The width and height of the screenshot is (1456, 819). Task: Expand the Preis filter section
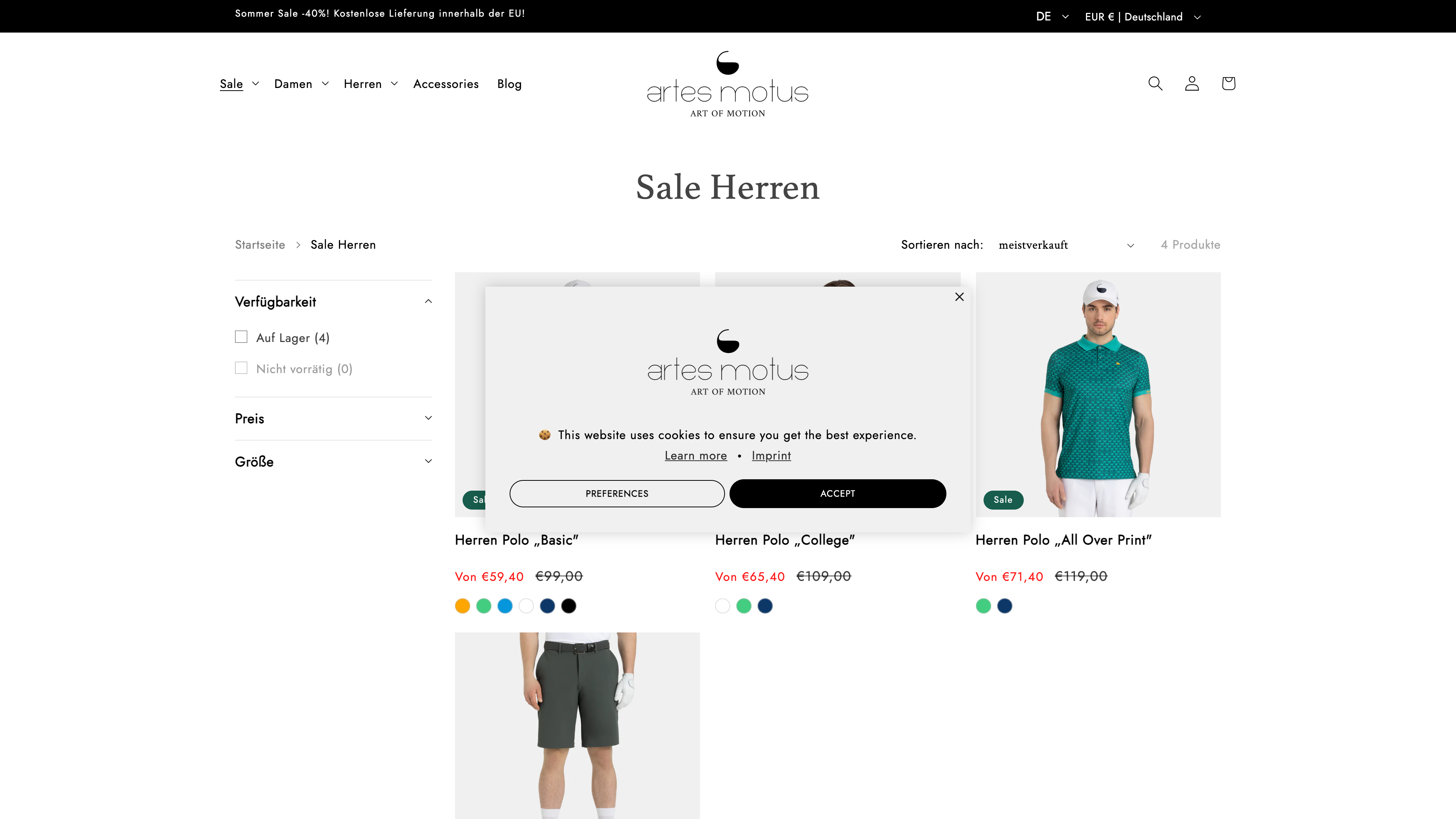click(x=334, y=418)
